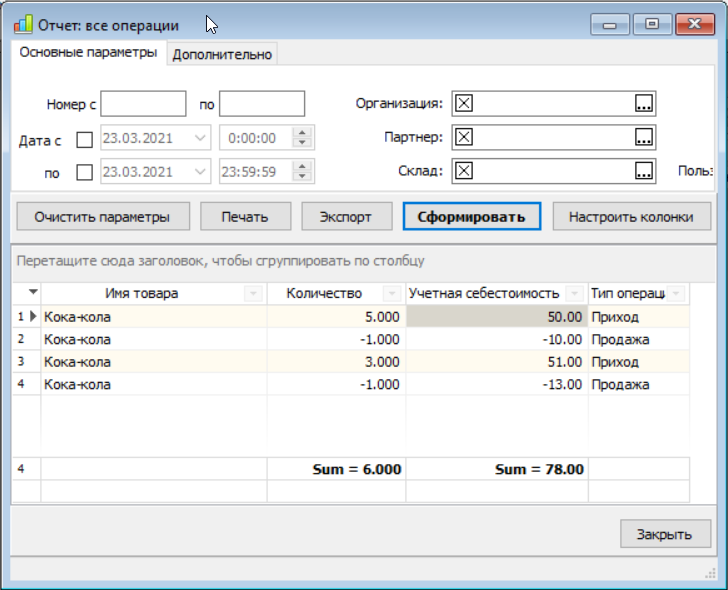The width and height of the screenshot is (728, 590).
Task: Open Настроить колонки settings
Action: 631,216
